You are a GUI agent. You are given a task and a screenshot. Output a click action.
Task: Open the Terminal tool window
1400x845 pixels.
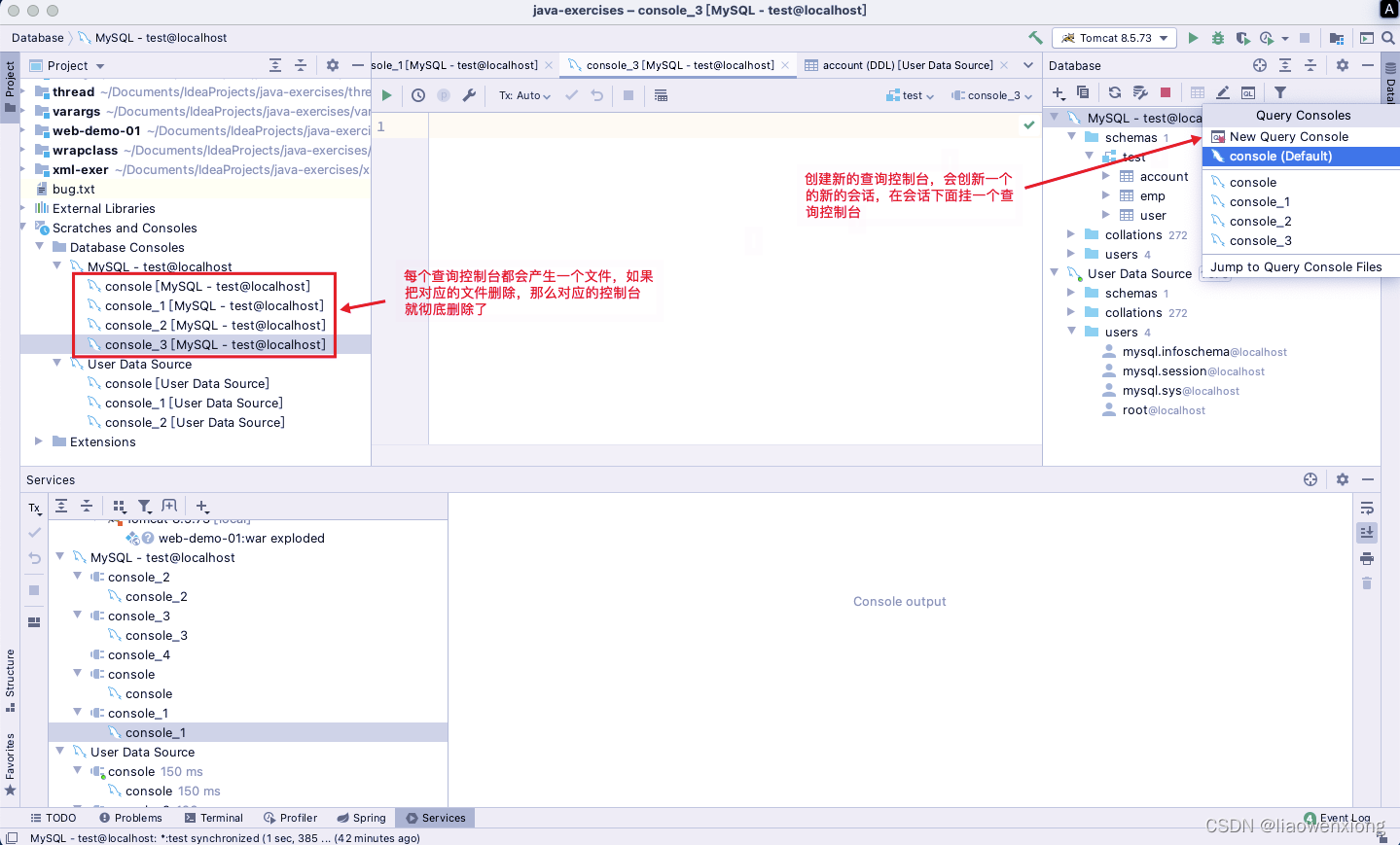(x=213, y=818)
